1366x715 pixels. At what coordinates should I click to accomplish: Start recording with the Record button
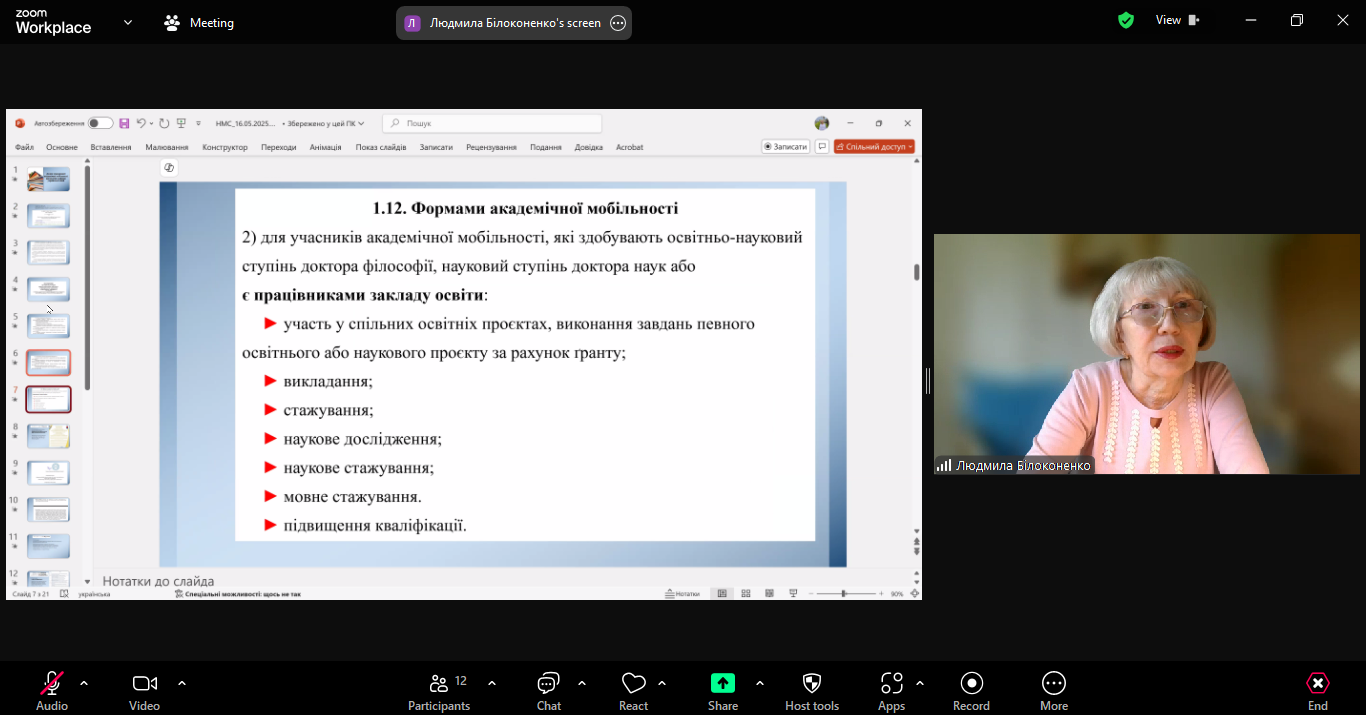click(x=971, y=689)
